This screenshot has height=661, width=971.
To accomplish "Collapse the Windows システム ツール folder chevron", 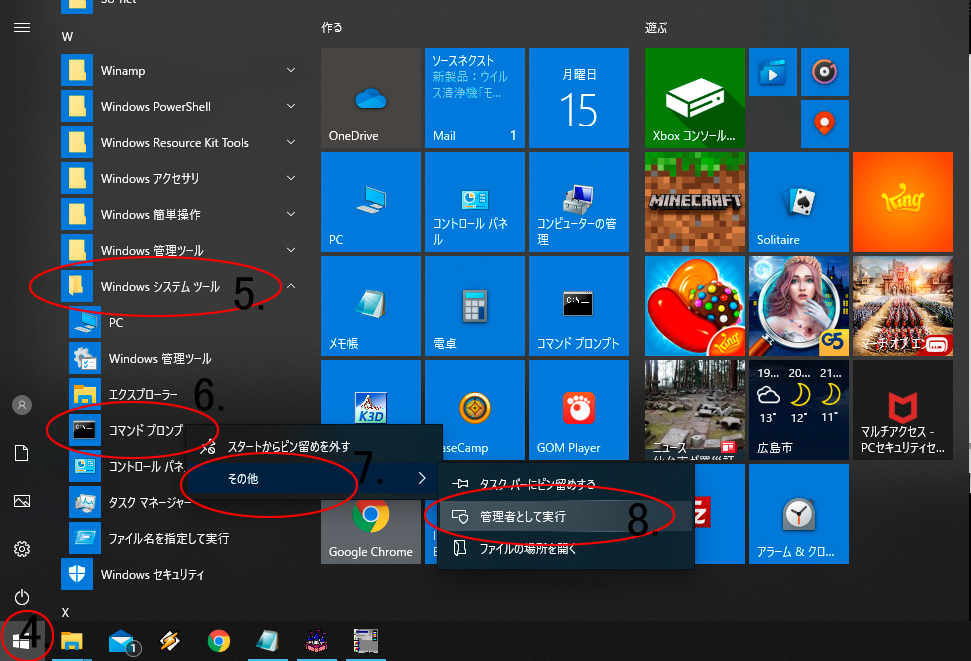I will pos(290,286).
